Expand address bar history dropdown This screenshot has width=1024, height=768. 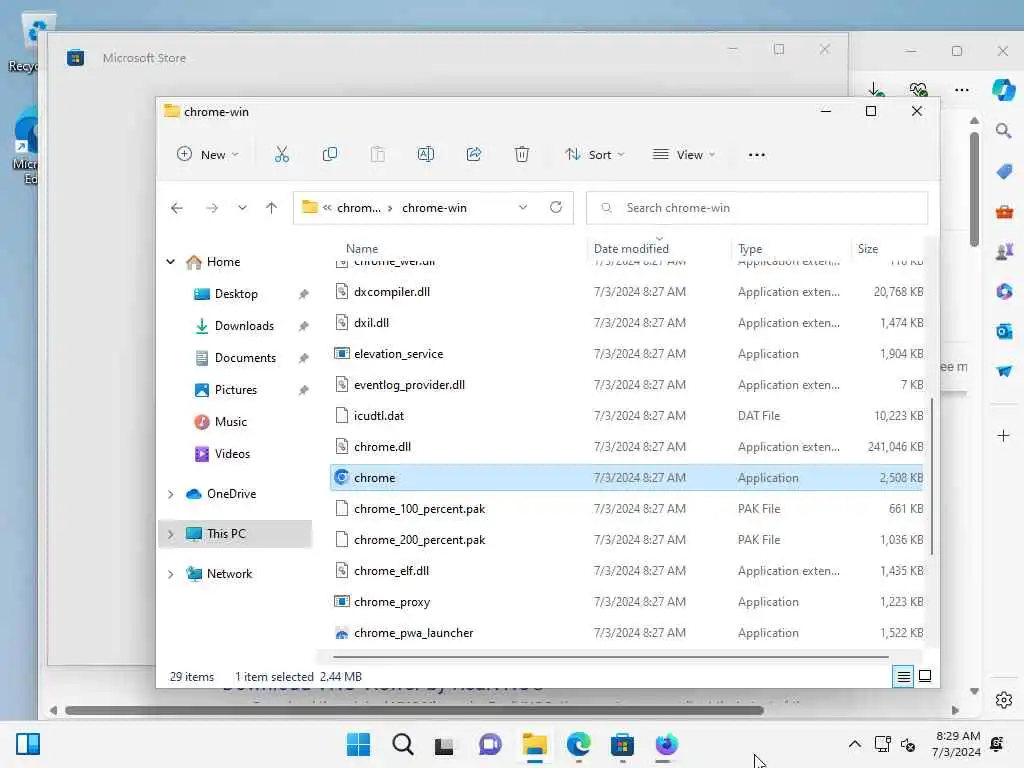(x=523, y=208)
